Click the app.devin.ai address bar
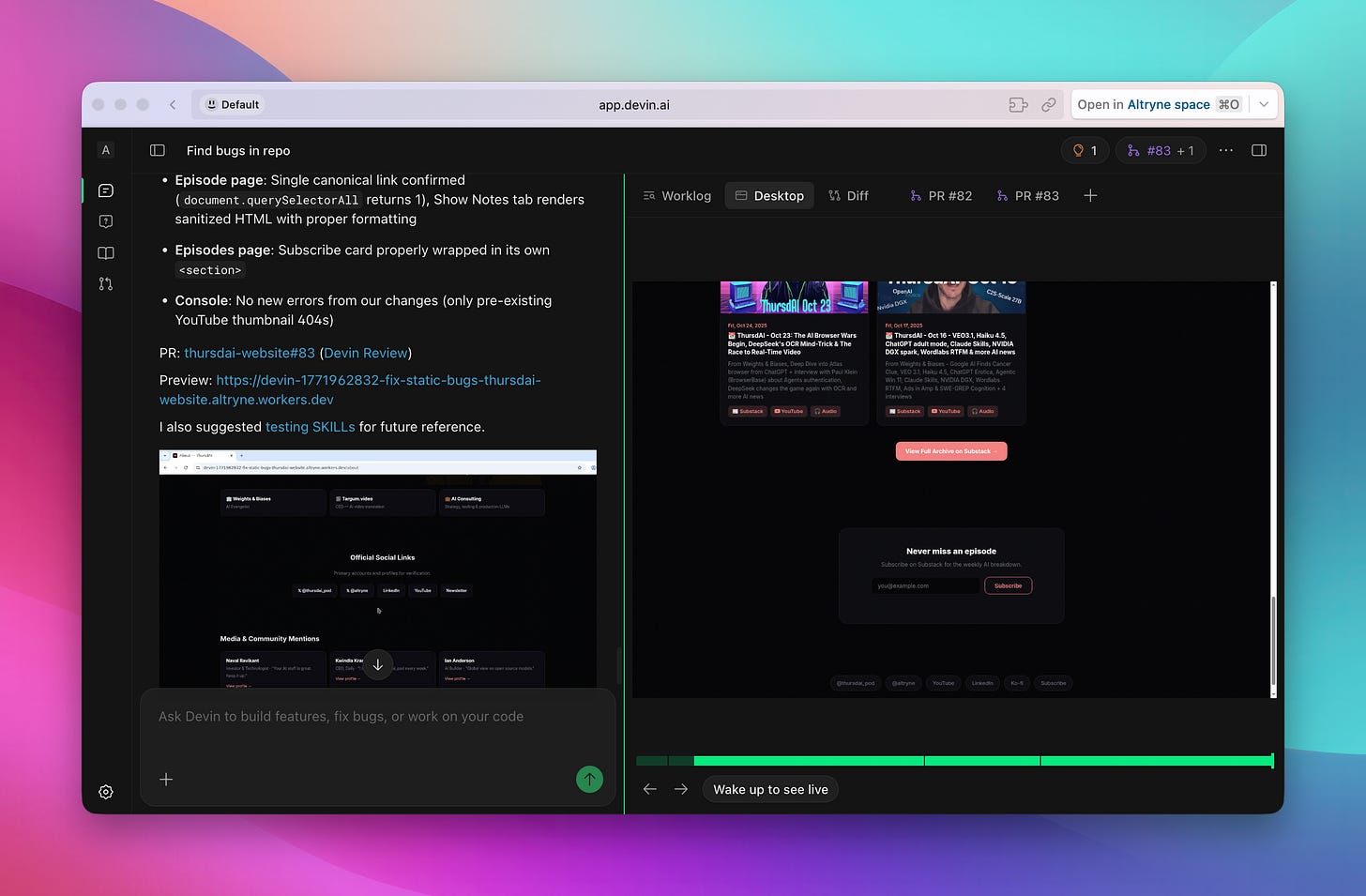1366x896 pixels. pos(634,105)
